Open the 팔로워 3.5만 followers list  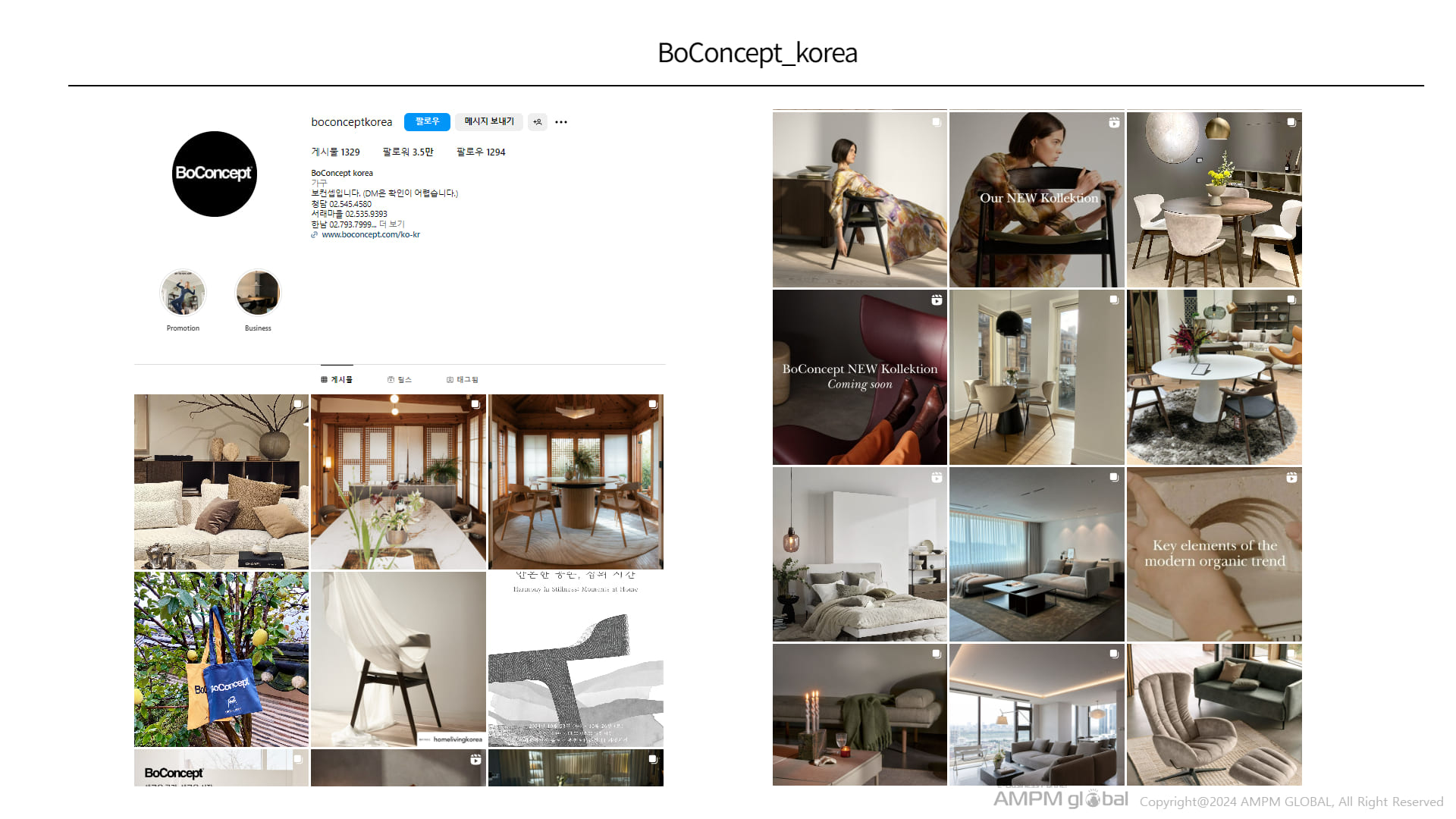click(x=408, y=152)
